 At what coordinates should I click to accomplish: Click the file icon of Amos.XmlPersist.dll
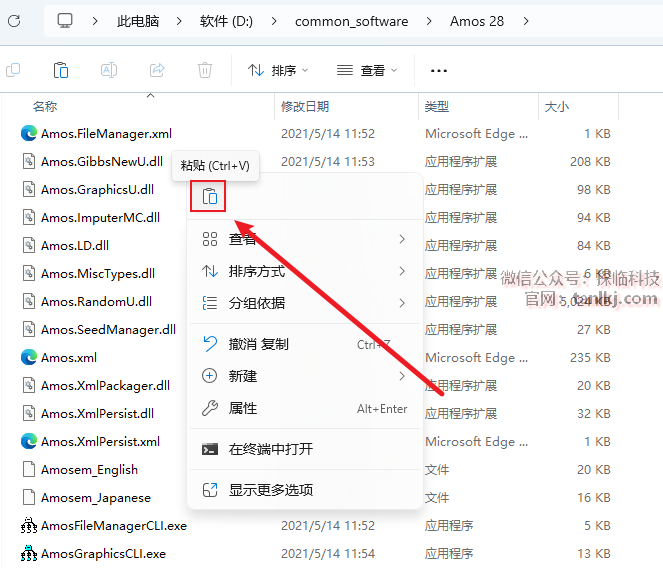pyautogui.click(x=29, y=413)
